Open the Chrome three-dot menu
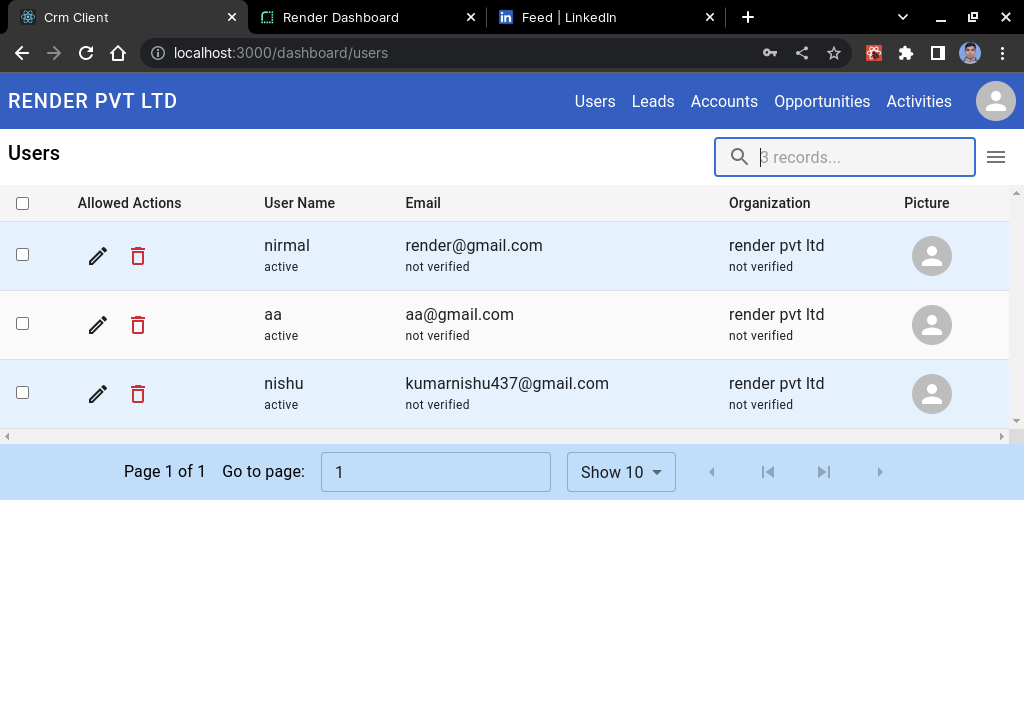 [1002, 53]
